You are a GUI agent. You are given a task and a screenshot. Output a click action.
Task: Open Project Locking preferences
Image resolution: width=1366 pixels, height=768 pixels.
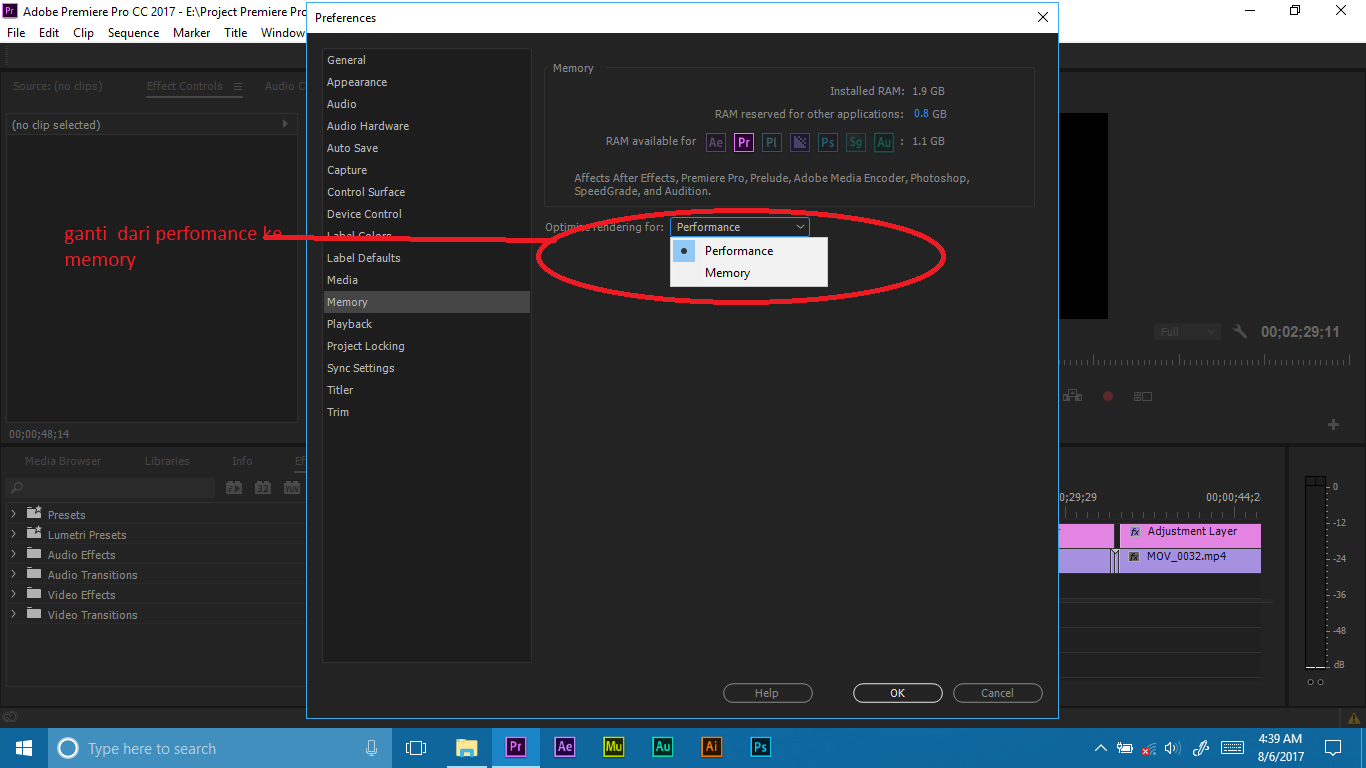click(427, 346)
